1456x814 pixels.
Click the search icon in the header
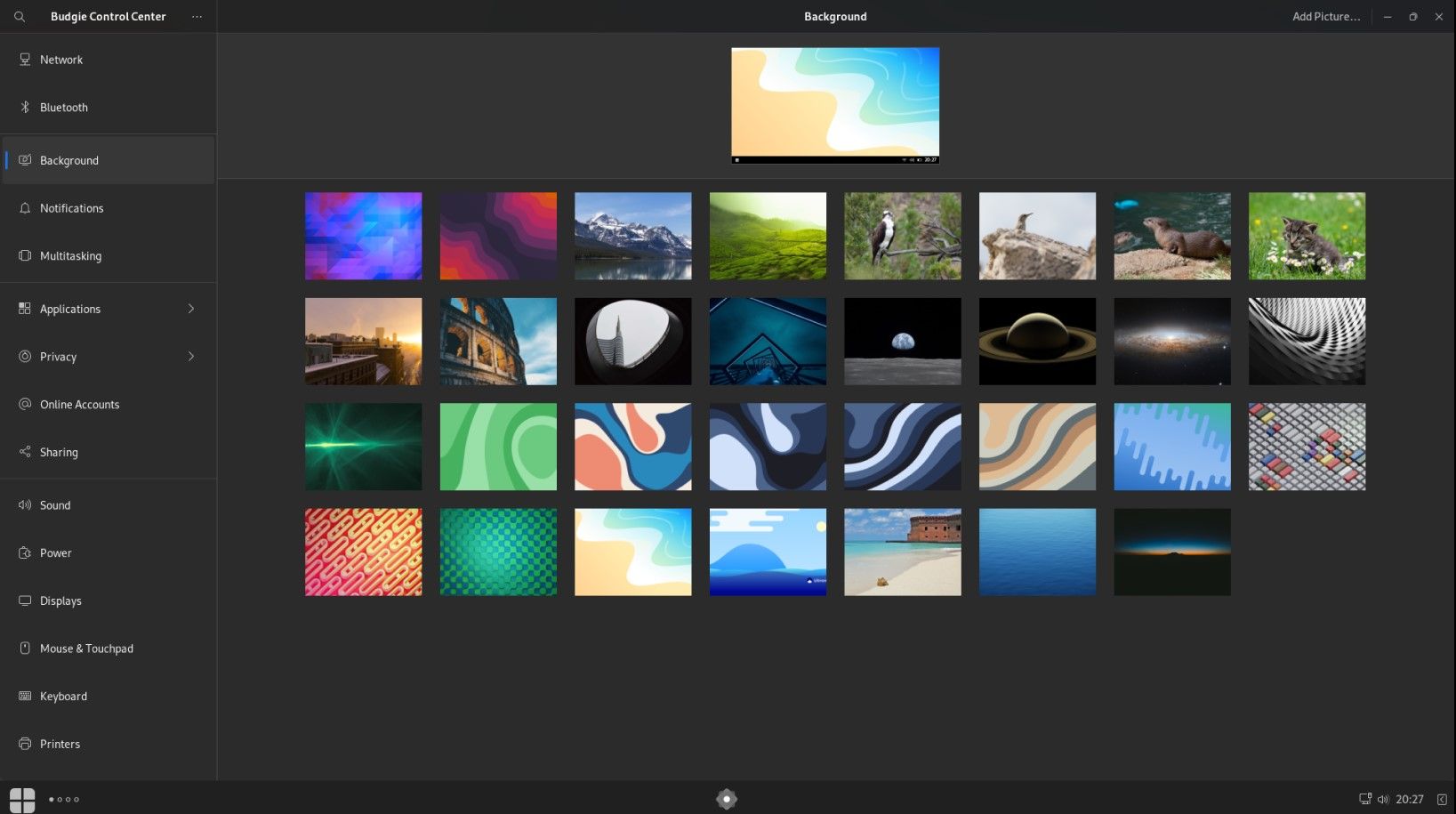[x=20, y=17]
